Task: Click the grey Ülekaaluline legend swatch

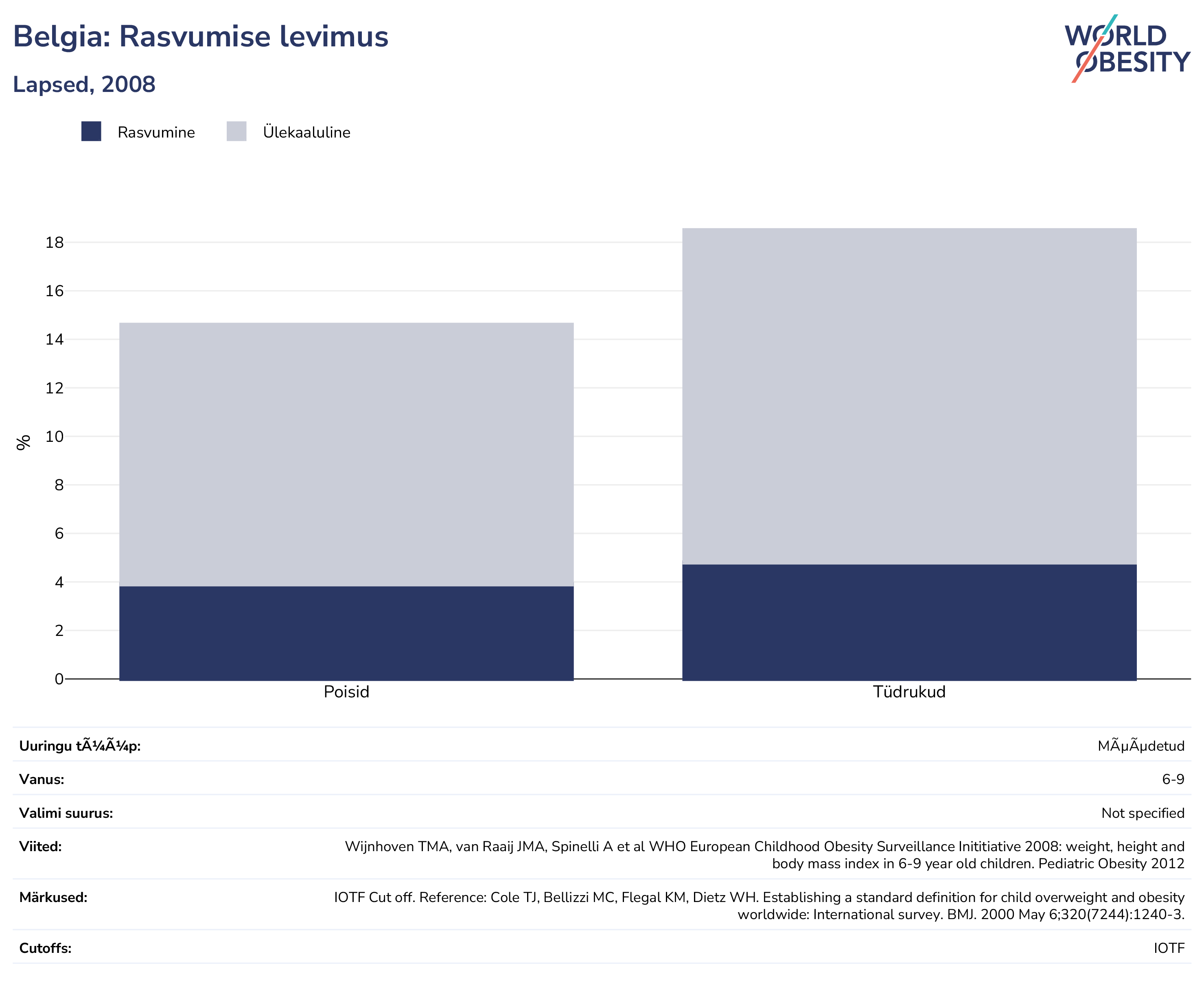Action: [237, 132]
